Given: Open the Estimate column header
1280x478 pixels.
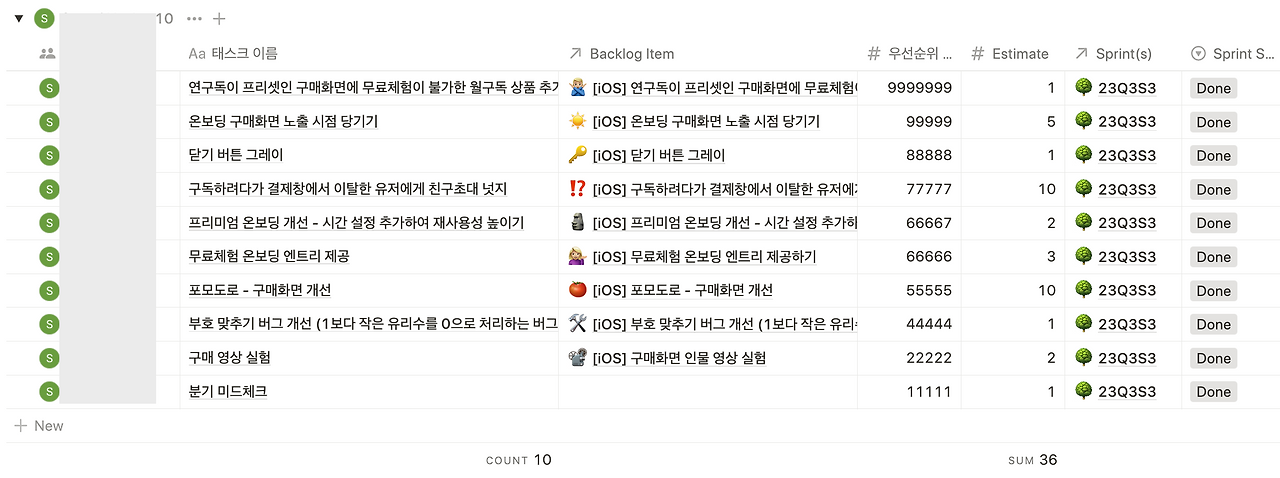Looking at the screenshot, I should pos(1011,54).
